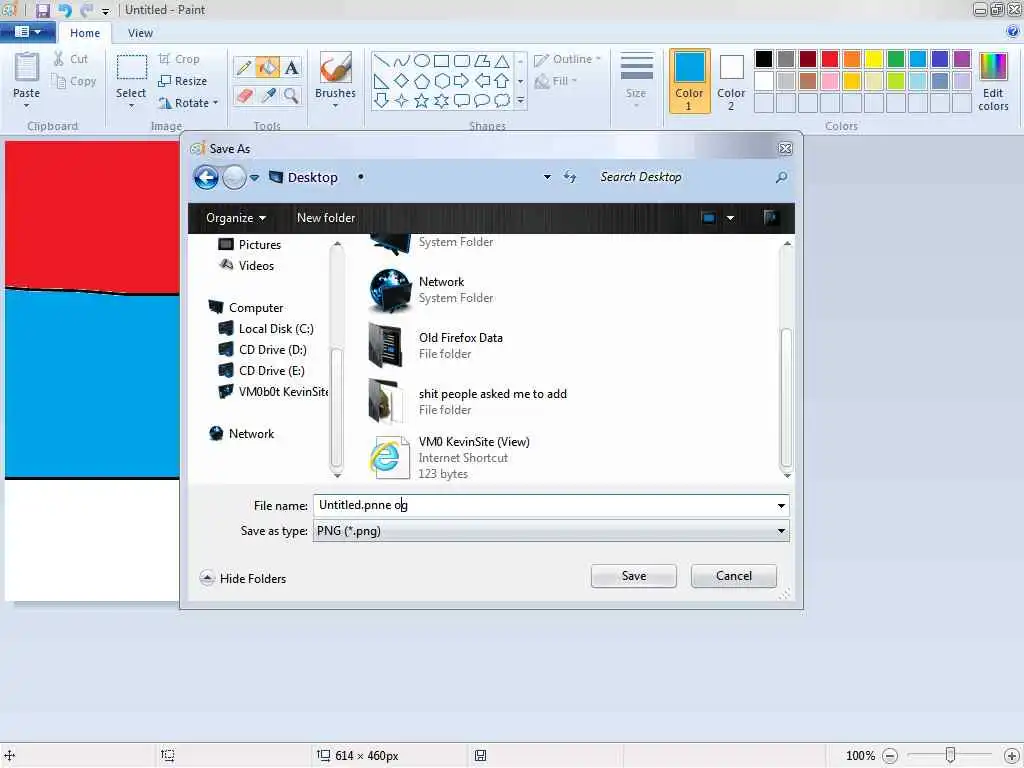Click the zoom slider handle
Image resolution: width=1024 pixels, height=768 pixels.
coord(950,755)
